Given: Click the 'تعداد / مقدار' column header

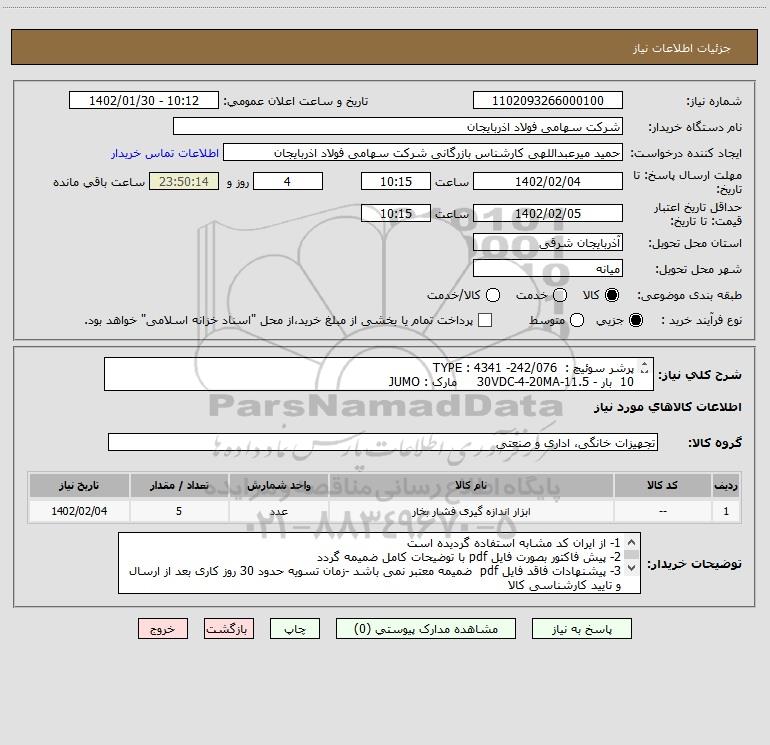Looking at the screenshot, I should click(x=179, y=485).
